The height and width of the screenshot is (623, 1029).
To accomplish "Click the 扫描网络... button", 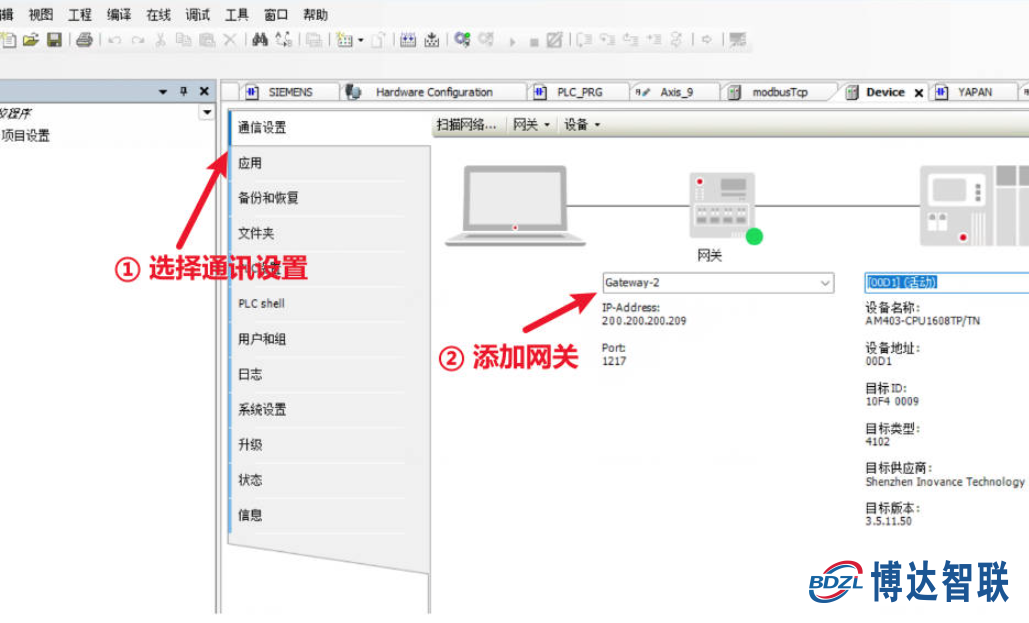I will click(467, 124).
